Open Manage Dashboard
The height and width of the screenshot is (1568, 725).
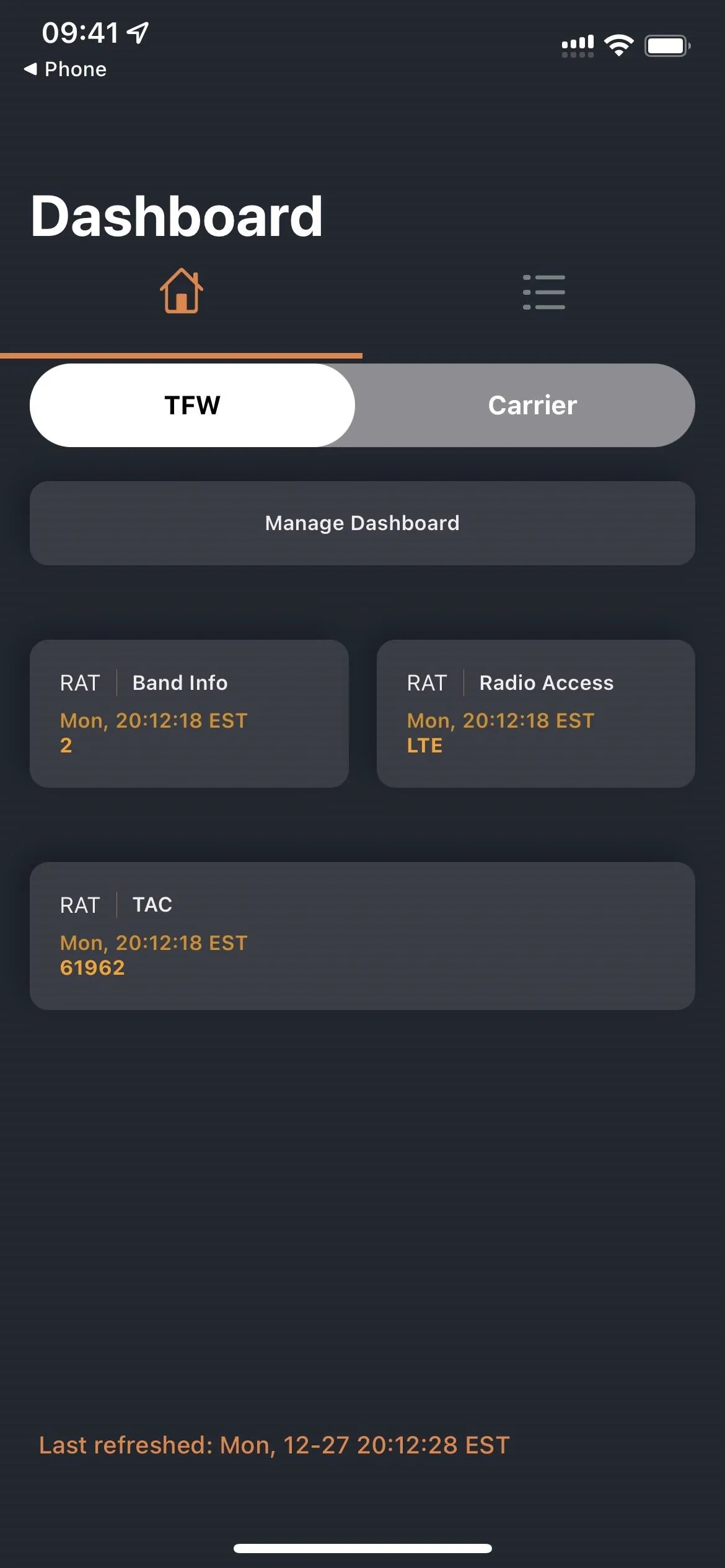coord(362,523)
